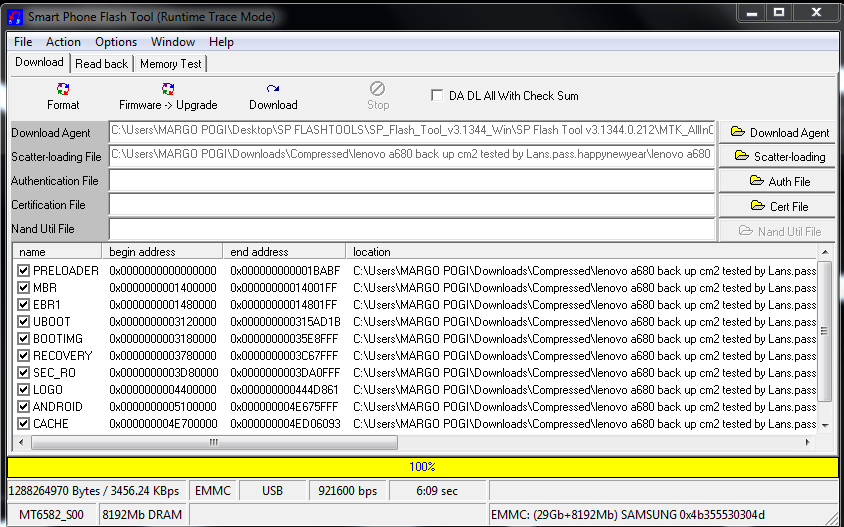Screen dimensions: 844x527
Task: Click the horizontal scrollbar left arrow
Action: 21,442
